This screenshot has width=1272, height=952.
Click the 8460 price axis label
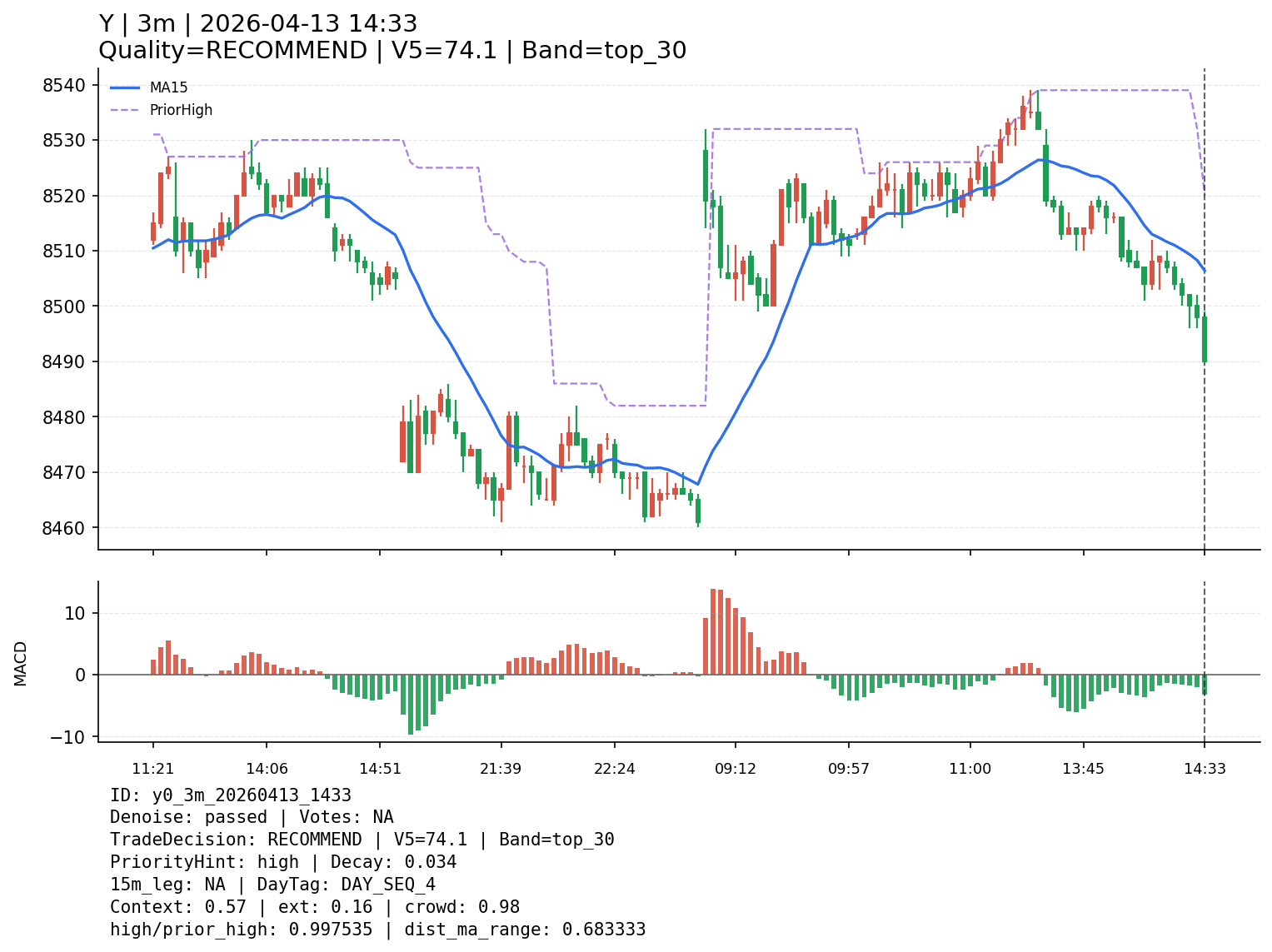(64, 528)
